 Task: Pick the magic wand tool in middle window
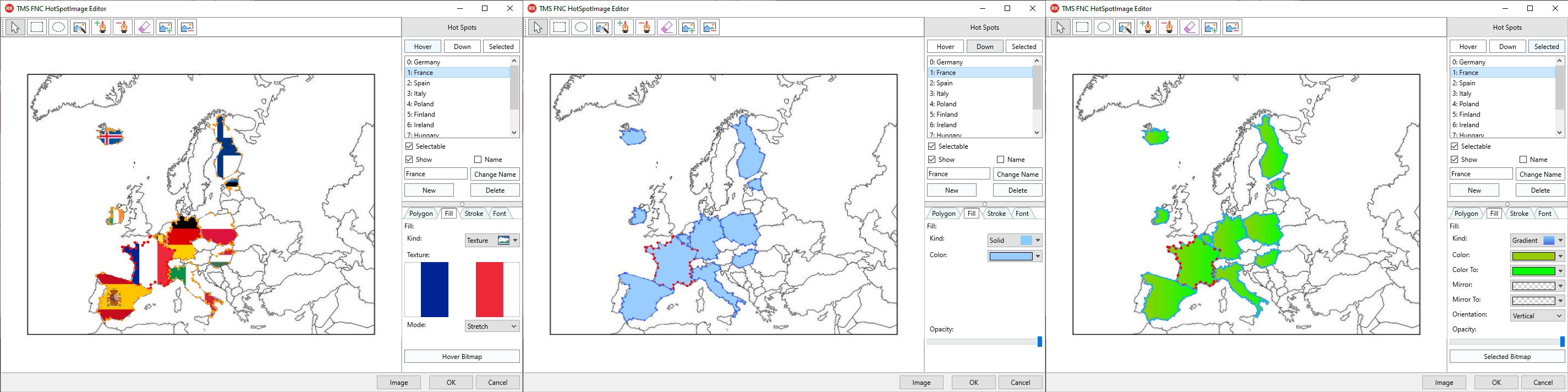click(x=602, y=28)
